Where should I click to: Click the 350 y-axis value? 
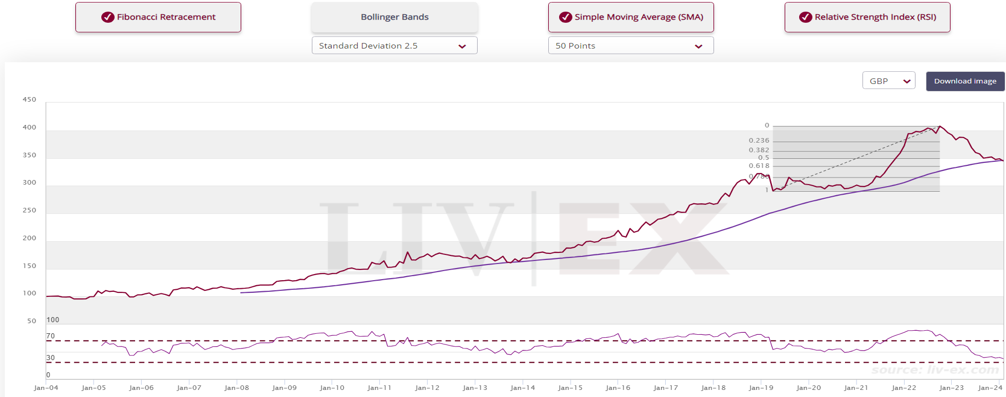(x=30, y=155)
